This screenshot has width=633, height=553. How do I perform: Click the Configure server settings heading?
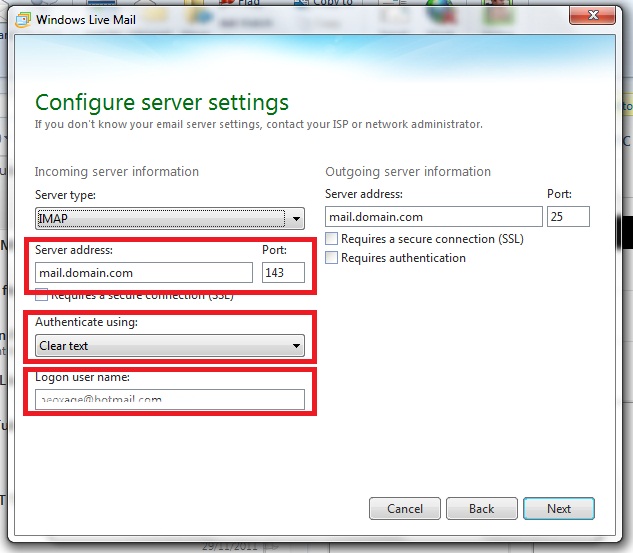[162, 103]
